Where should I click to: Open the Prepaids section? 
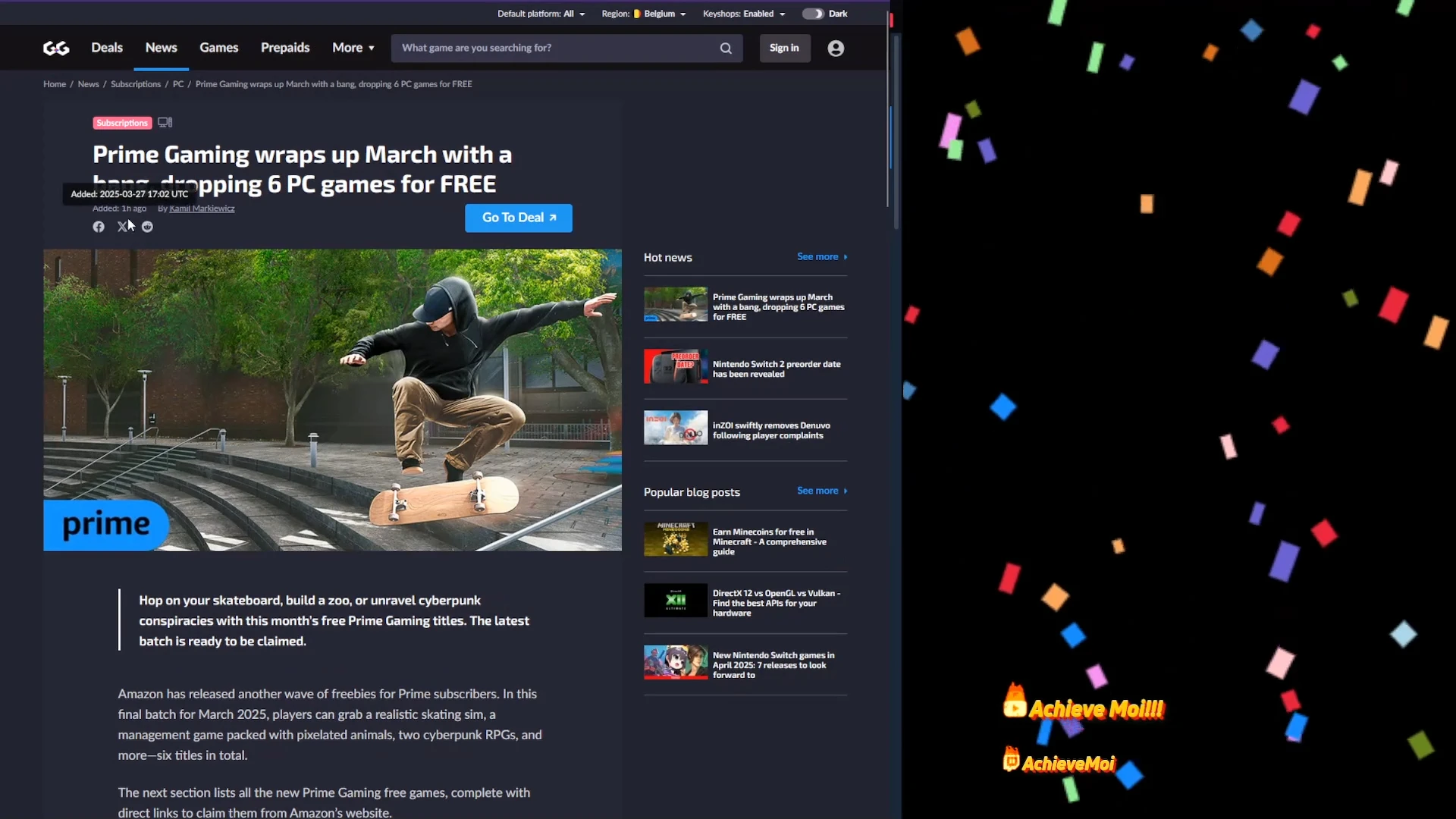click(285, 48)
